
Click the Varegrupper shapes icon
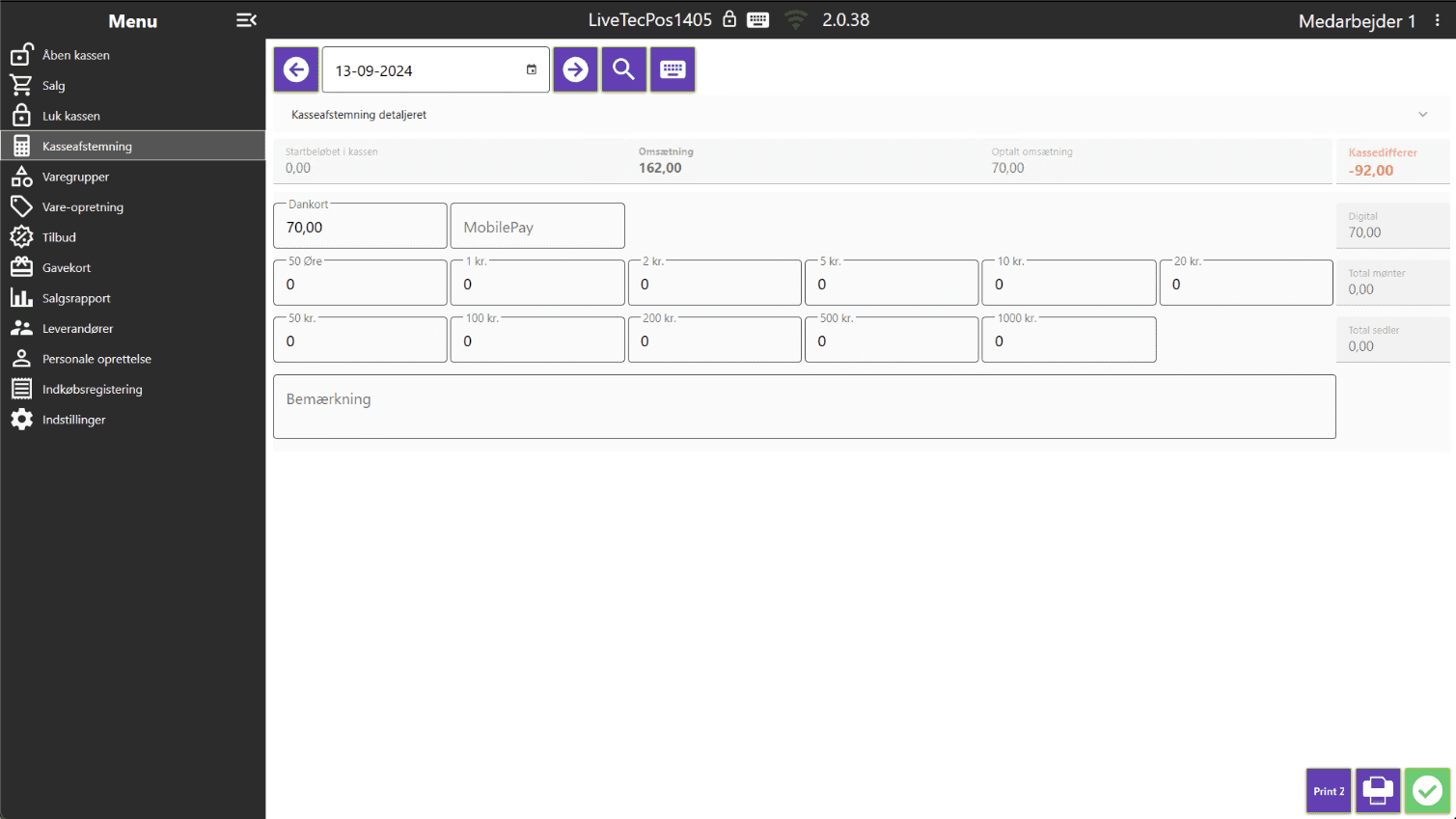21,177
